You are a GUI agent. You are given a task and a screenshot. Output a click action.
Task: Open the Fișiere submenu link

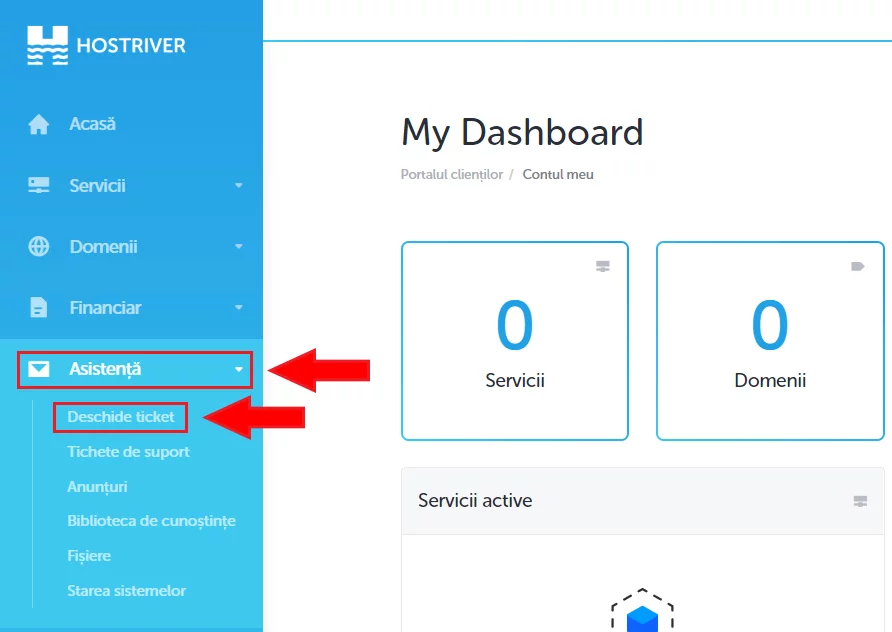(x=89, y=556)
